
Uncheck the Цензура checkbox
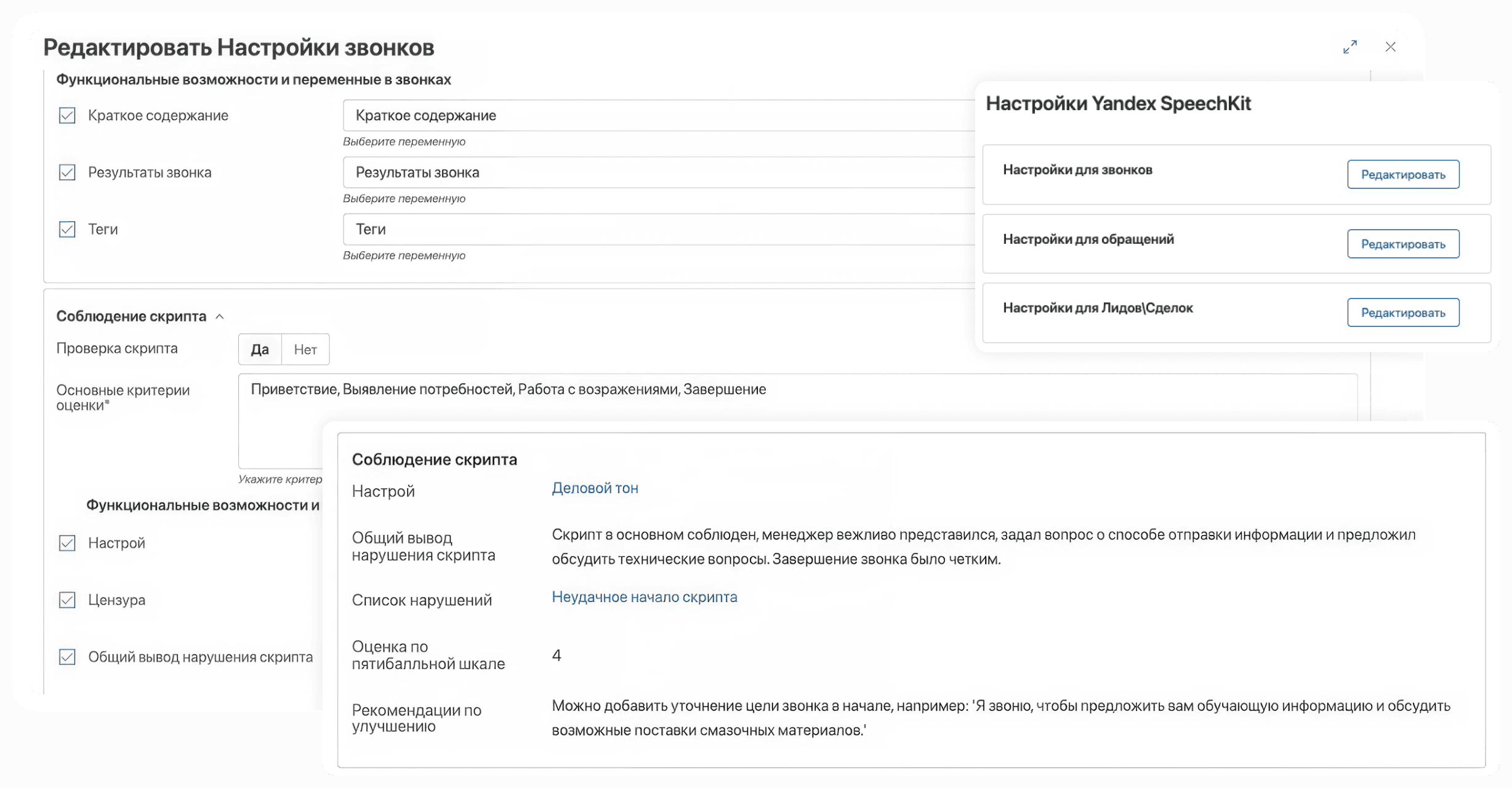click(x=66, y=600)
